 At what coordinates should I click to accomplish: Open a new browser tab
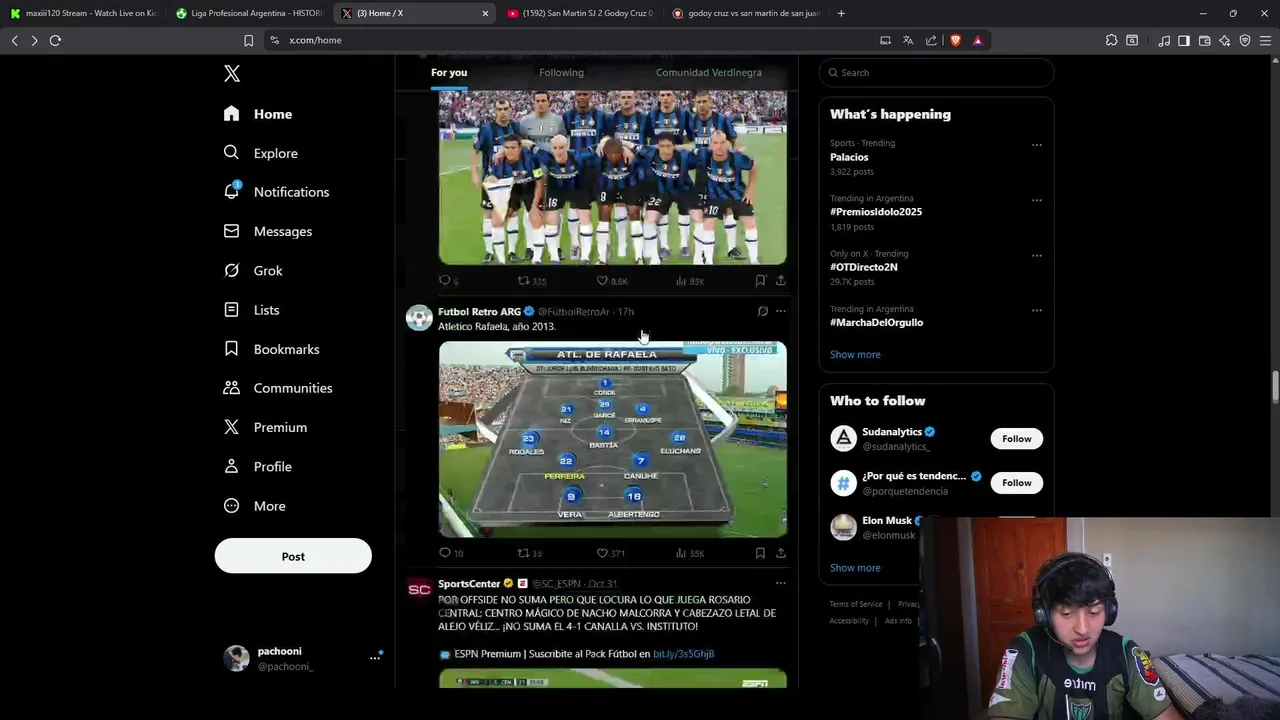point(841,13)
